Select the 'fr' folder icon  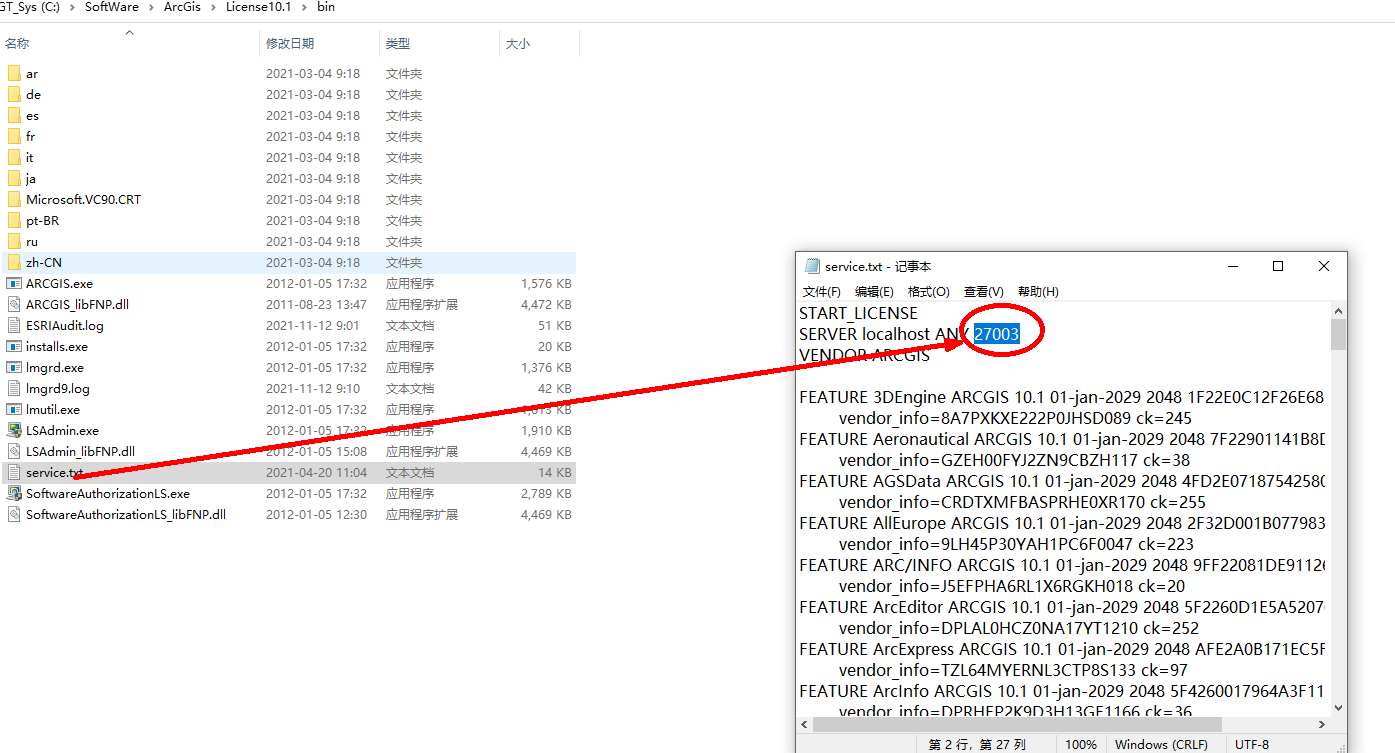click(14, 136)
